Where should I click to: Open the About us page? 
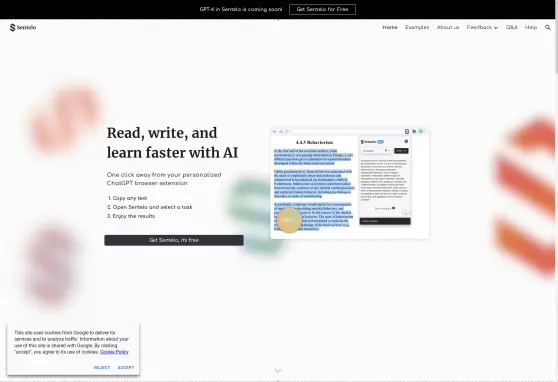click(448, 27)
